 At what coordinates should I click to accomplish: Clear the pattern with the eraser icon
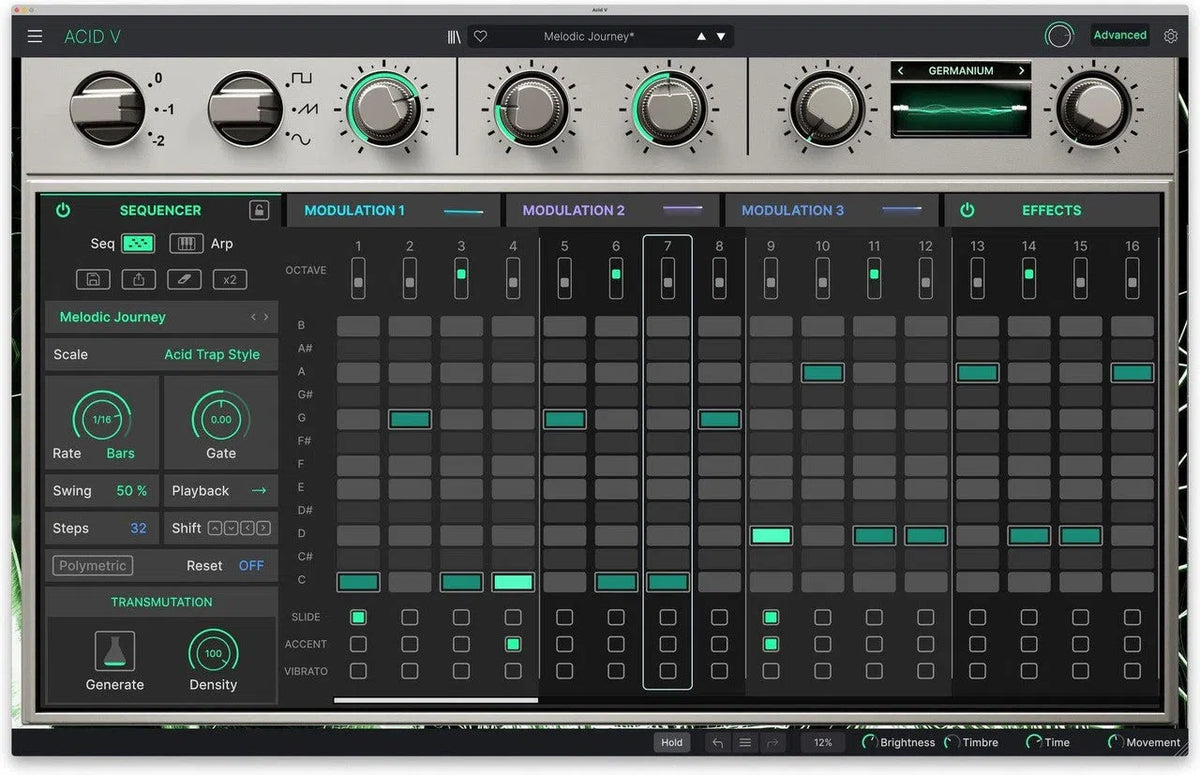[184, 279]
